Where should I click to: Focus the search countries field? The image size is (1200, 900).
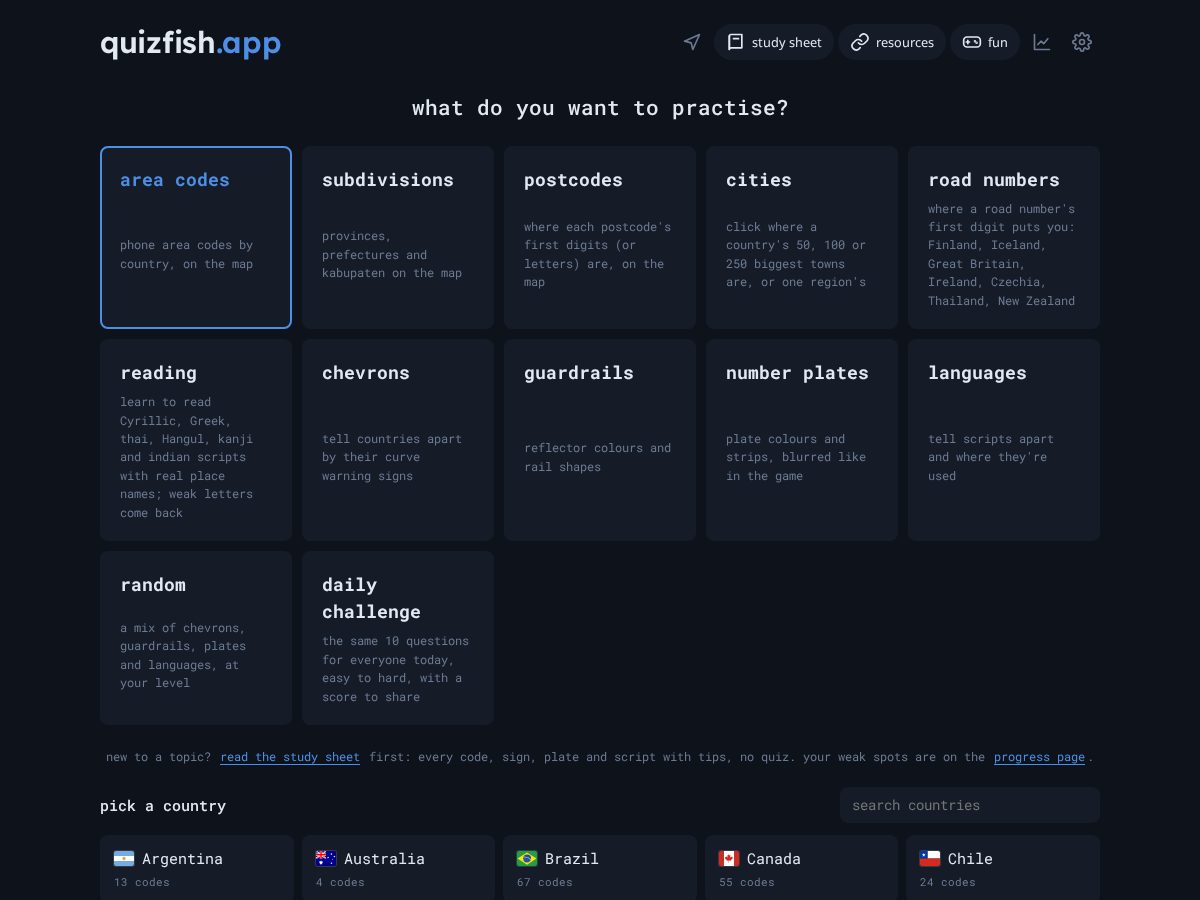pyautogui.click(x=970, y=805)
